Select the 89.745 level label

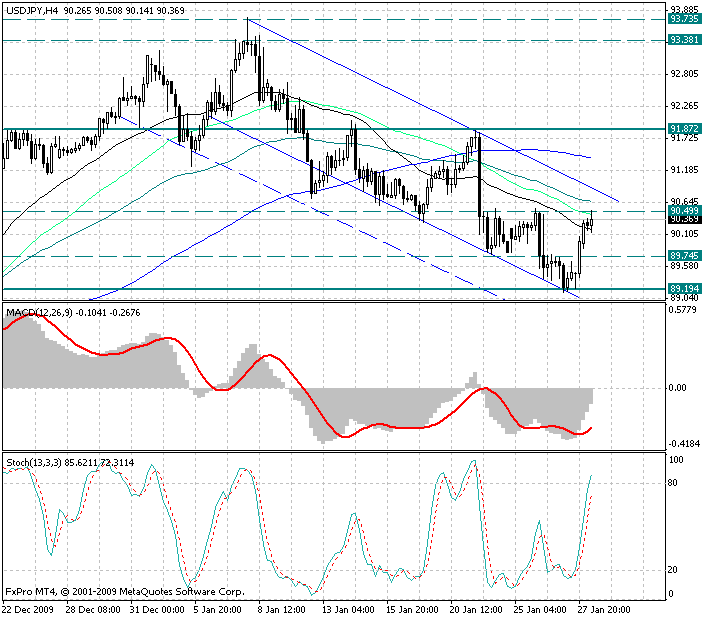[684, 256]
